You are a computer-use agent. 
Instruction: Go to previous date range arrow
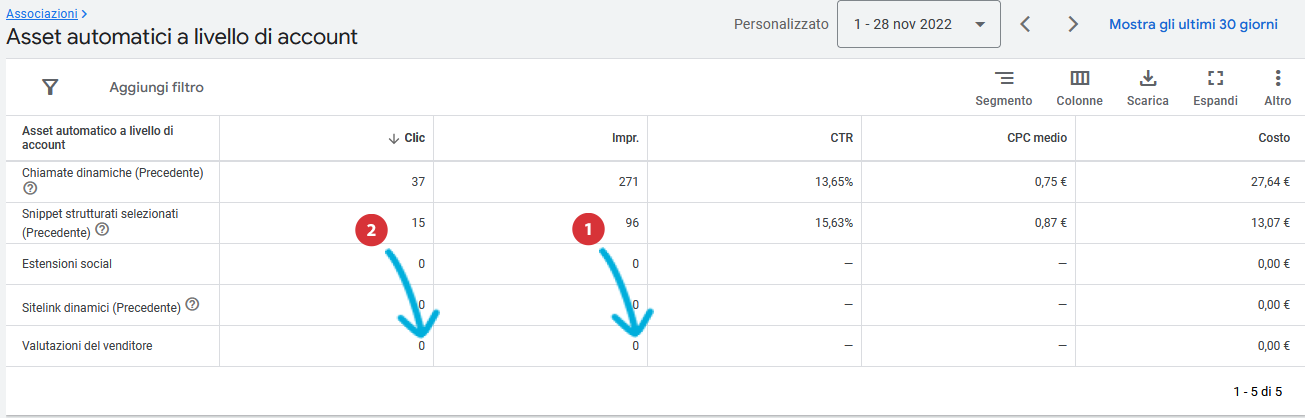(x=1025, y=24)
